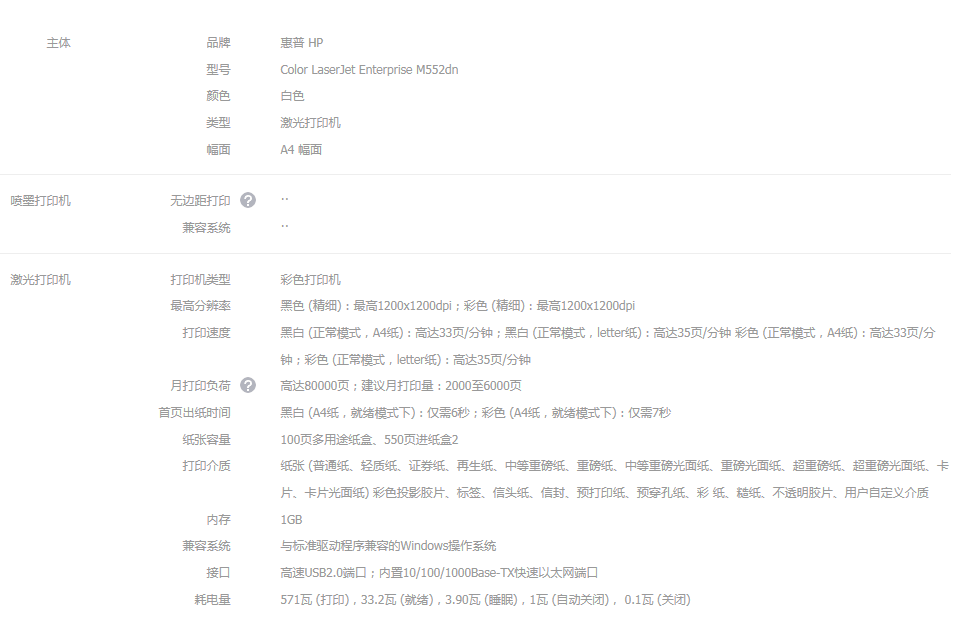
Task: Select the 月打印负荷 label
Action: point(200,386)
